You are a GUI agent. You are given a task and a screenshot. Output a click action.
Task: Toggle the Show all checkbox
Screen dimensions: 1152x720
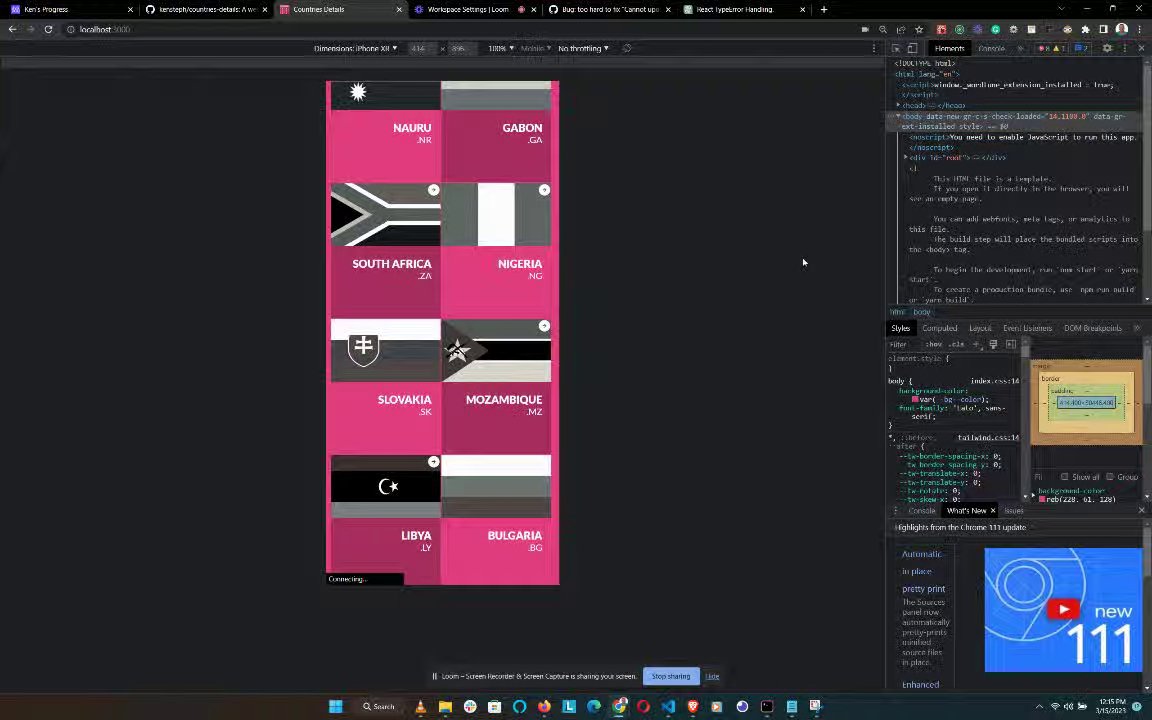tap(1064, 477)
